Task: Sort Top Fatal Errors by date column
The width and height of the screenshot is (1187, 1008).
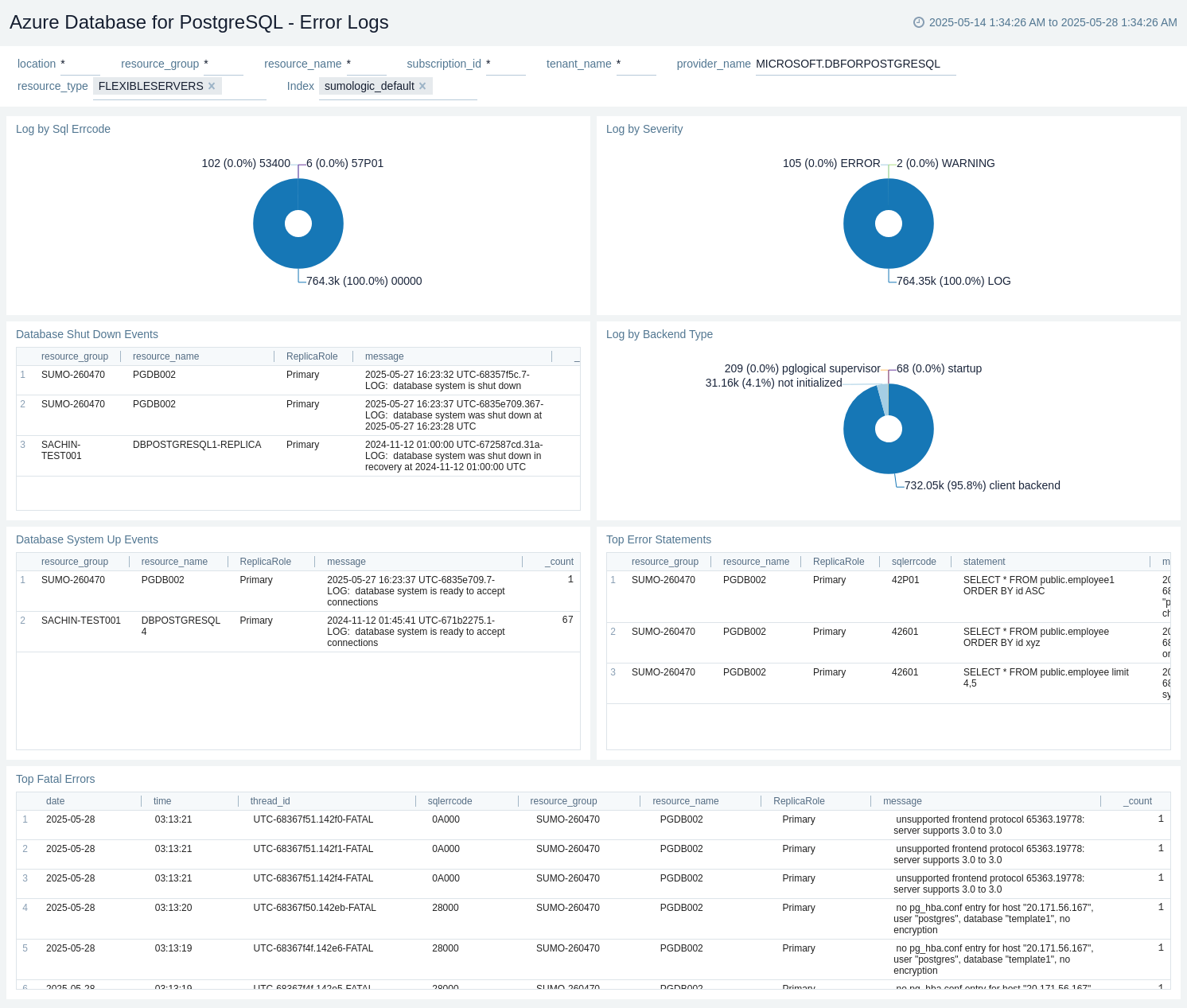Action: [55, 801]
